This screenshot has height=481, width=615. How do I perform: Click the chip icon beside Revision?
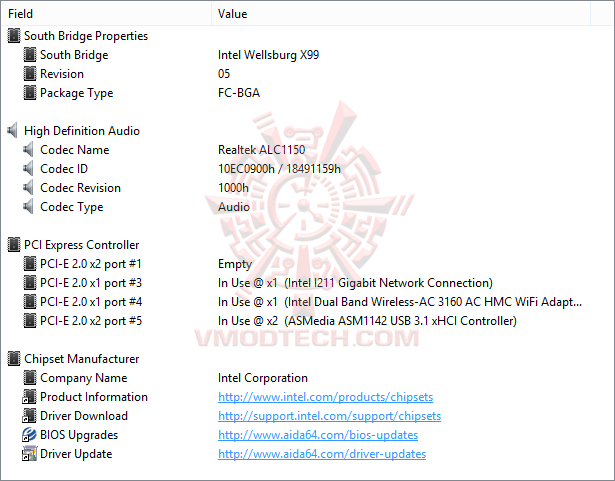coord(30,74)
